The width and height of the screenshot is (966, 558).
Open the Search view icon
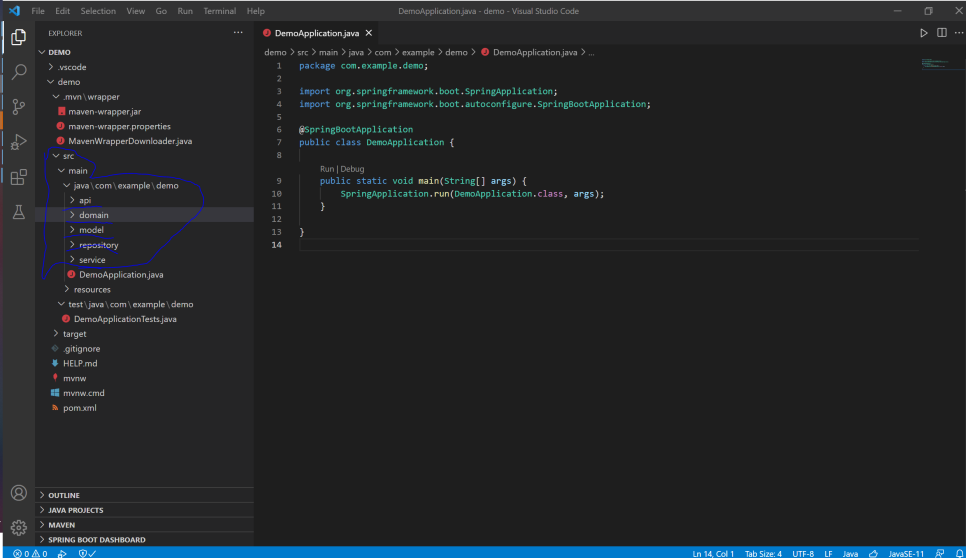18,72
